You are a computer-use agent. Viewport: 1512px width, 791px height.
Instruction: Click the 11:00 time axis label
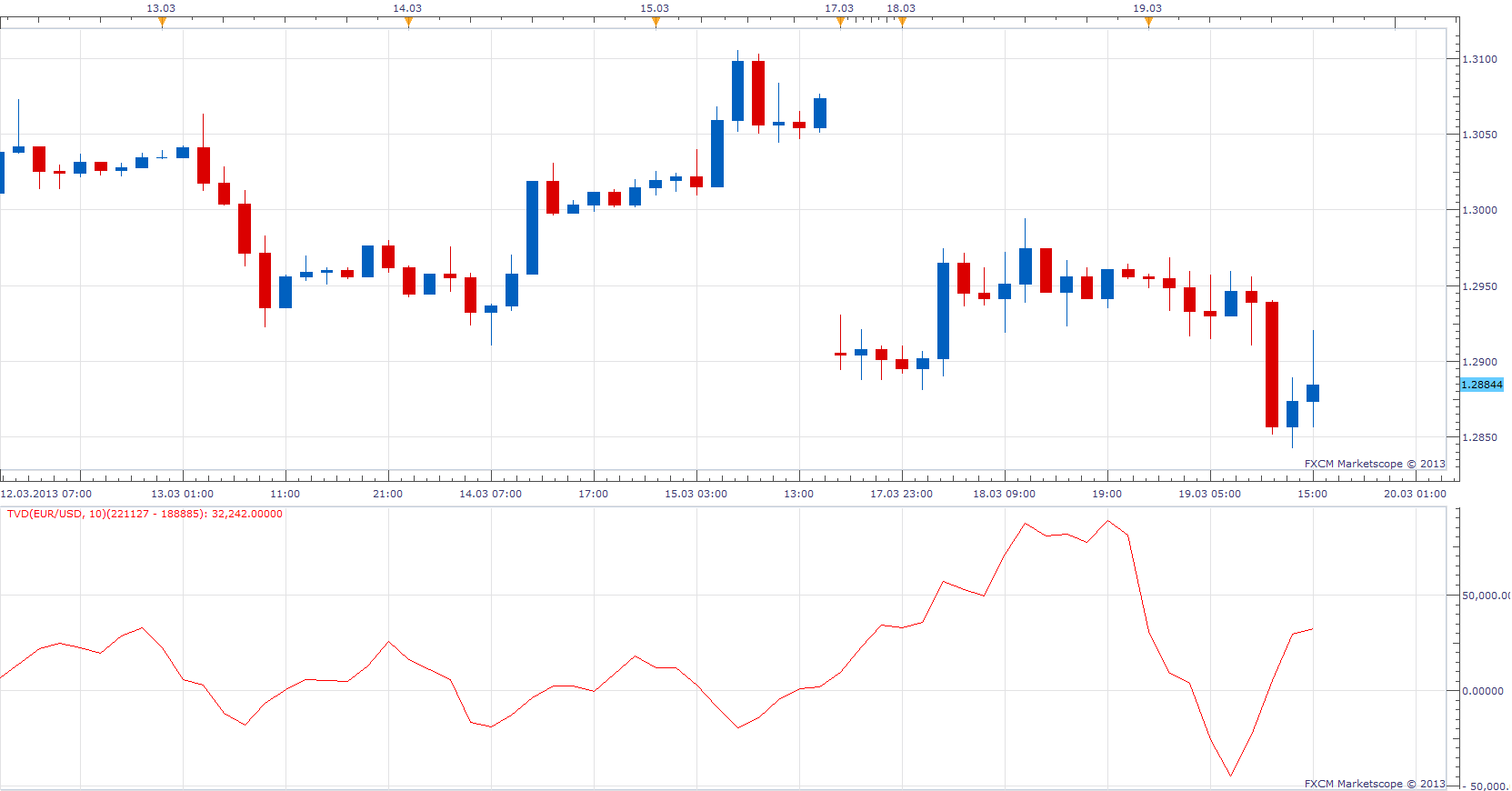285,494
